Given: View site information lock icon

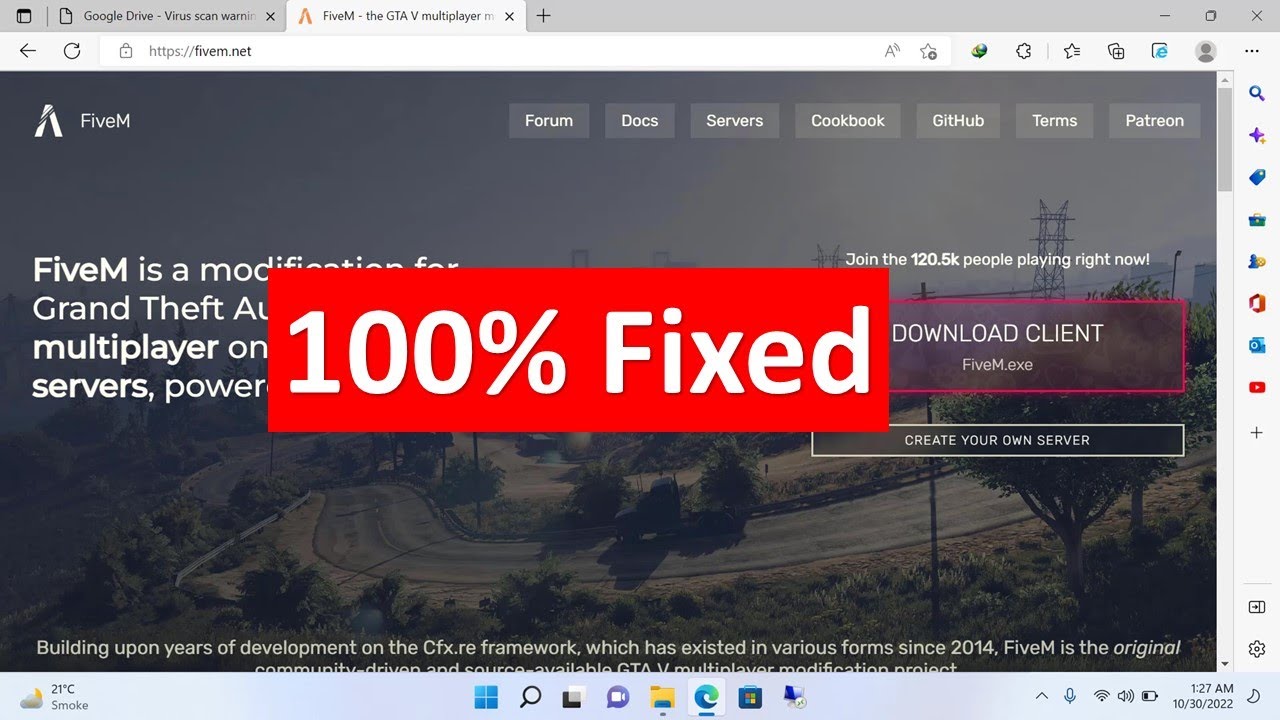Looking at the screenshot, I should point(125,51).
